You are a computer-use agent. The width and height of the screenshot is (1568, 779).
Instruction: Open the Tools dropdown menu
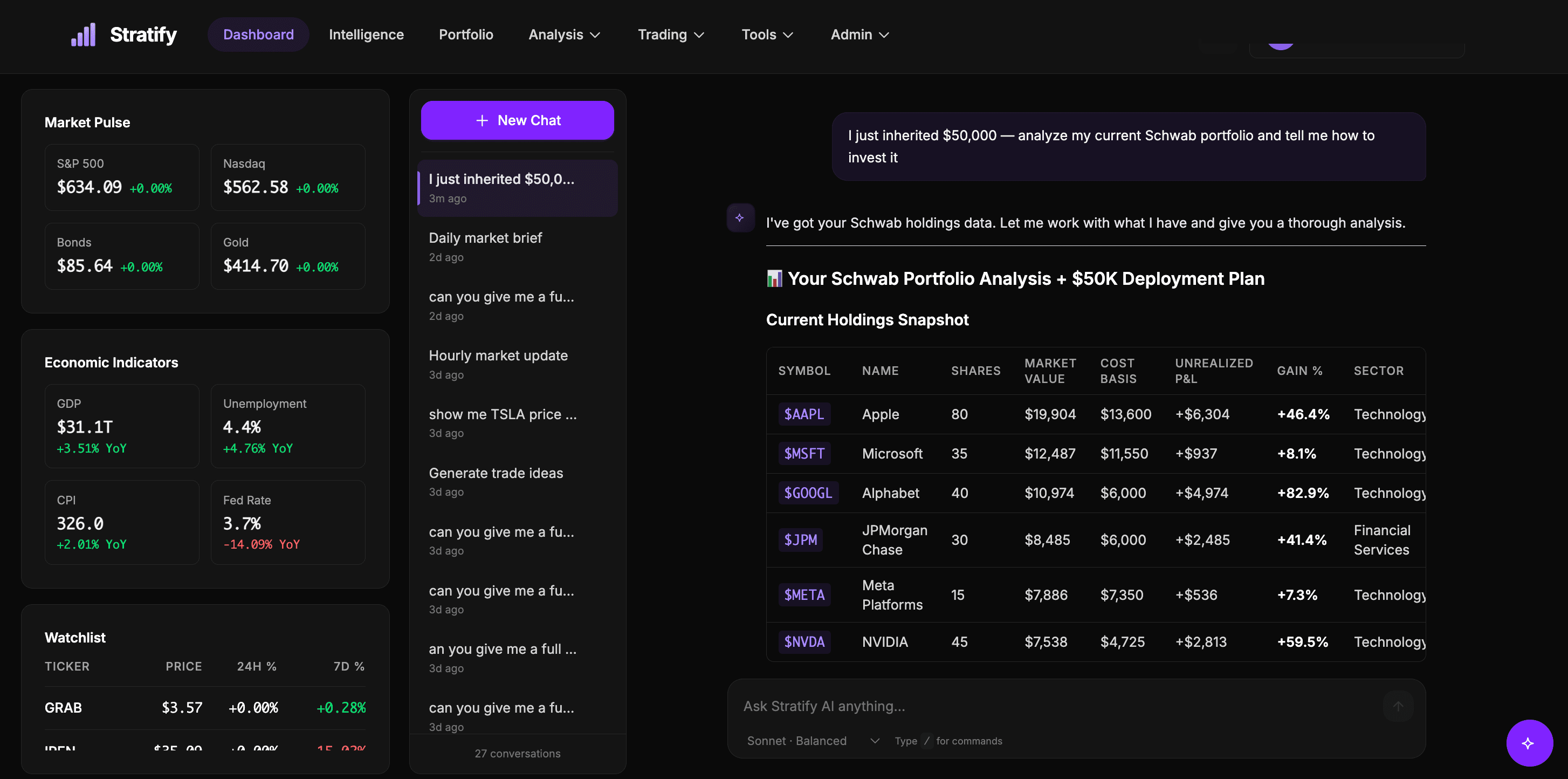767,35
